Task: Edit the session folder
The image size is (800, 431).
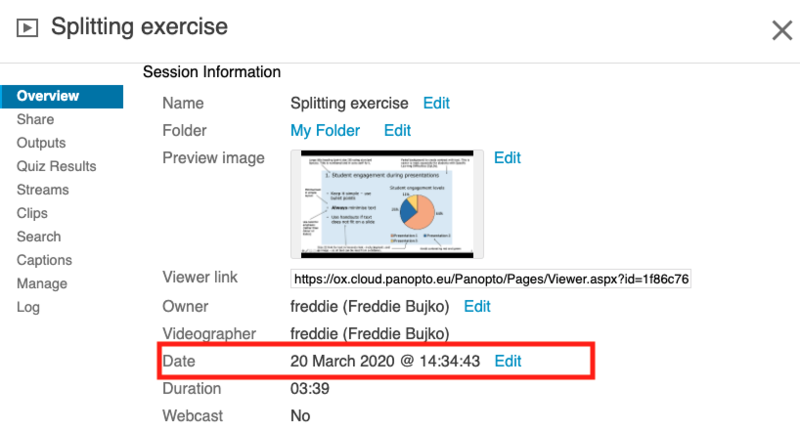Action: click(x=397, y=130)
